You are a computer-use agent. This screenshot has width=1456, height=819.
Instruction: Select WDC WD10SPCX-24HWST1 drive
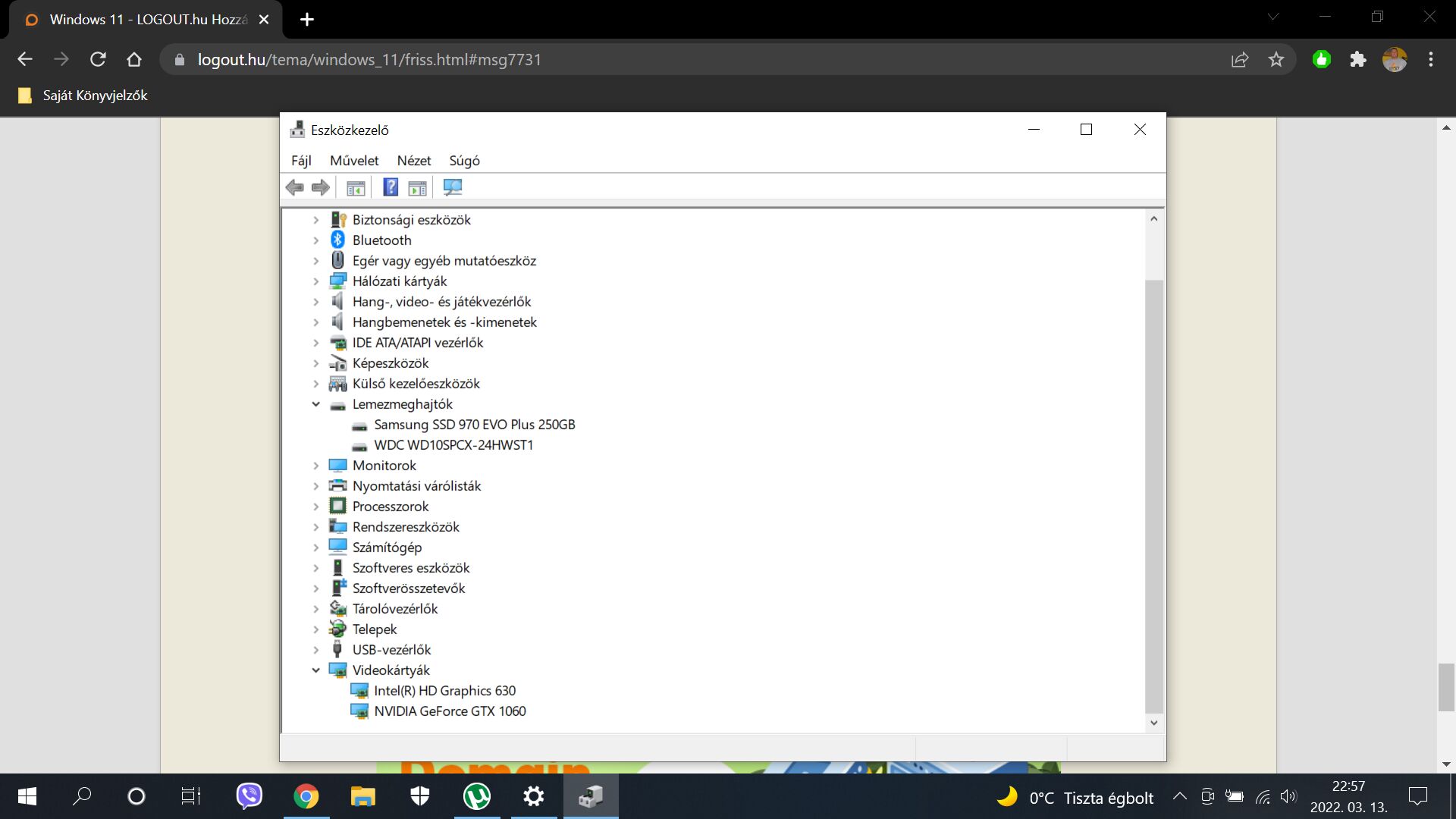click(x=453, y=445)
